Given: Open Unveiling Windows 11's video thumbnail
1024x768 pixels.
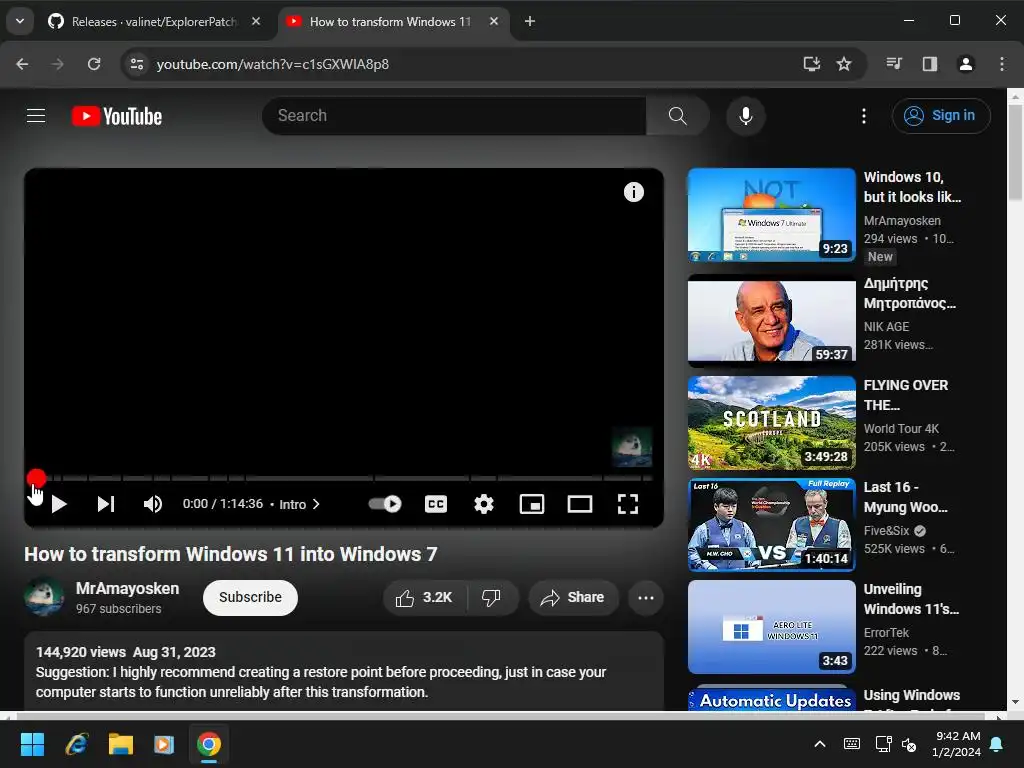Looking at the screenshot, I should (771, 627).
